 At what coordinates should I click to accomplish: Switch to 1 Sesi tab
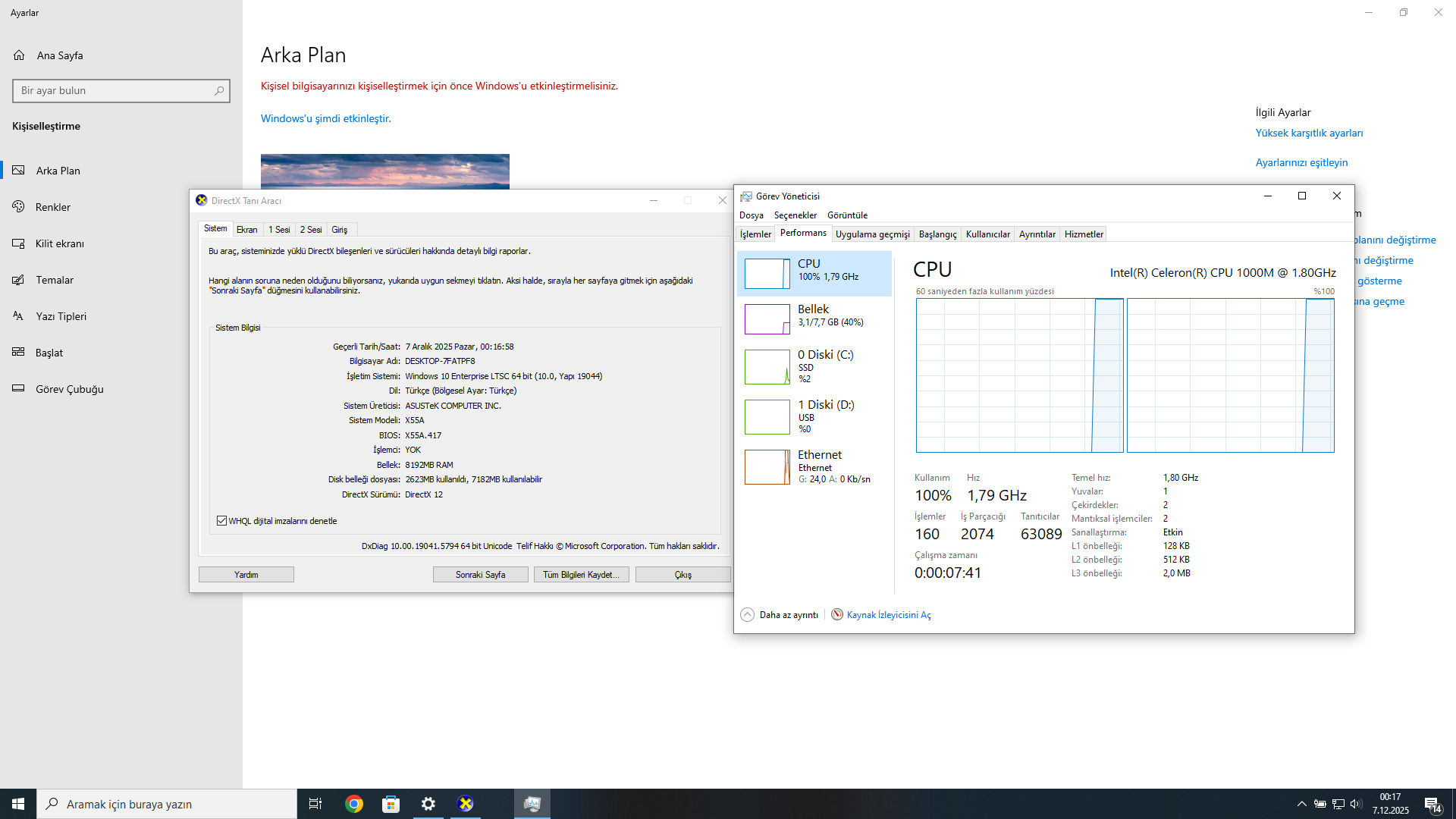tap(279, 230)
